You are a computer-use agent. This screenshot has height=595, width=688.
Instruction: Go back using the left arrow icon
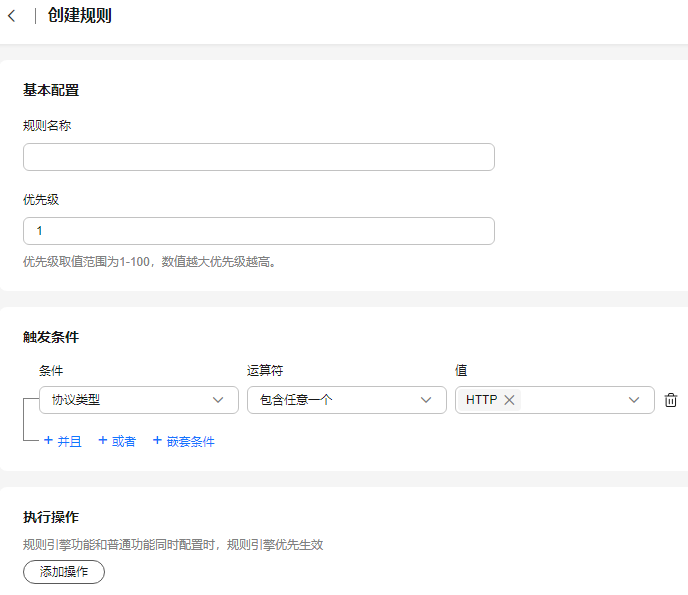12,16
